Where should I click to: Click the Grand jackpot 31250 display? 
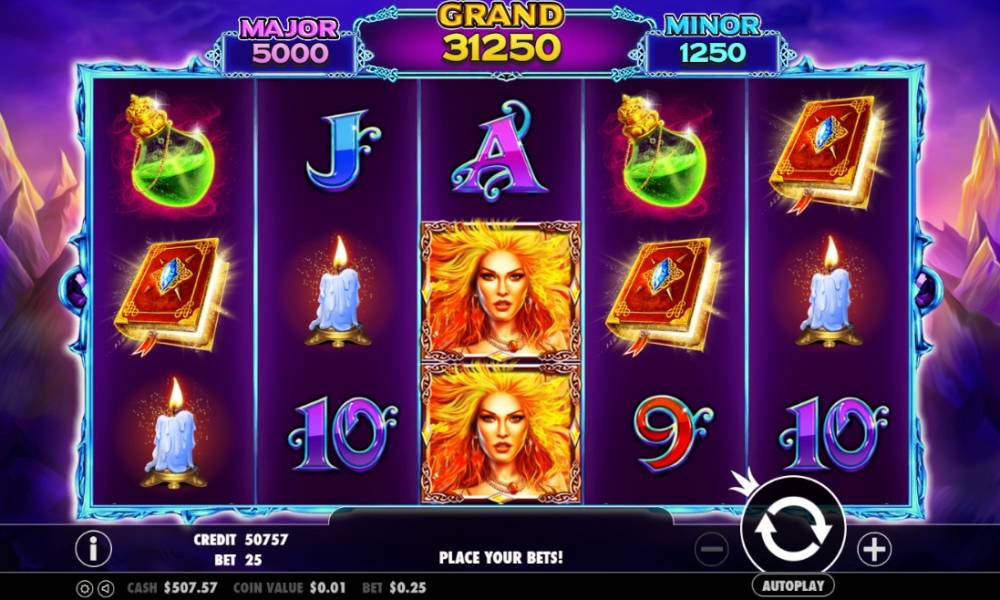[x=501, y=35]
